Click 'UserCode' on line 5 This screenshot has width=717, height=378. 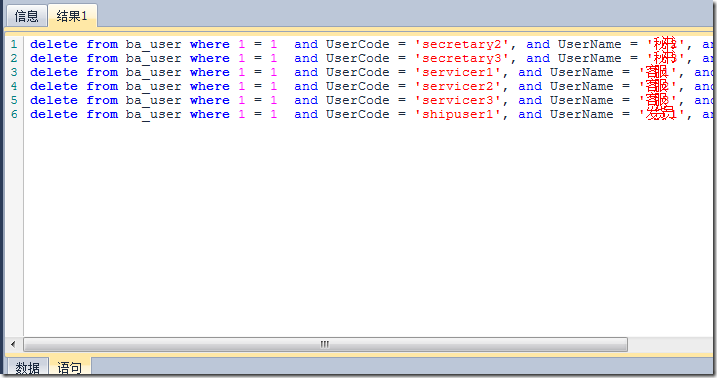358,100
